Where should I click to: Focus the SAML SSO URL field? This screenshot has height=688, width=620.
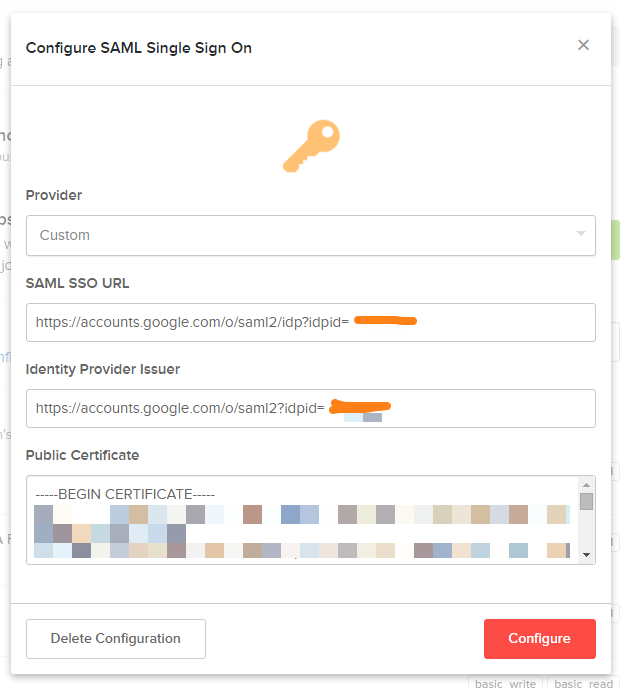coord(311,322)
